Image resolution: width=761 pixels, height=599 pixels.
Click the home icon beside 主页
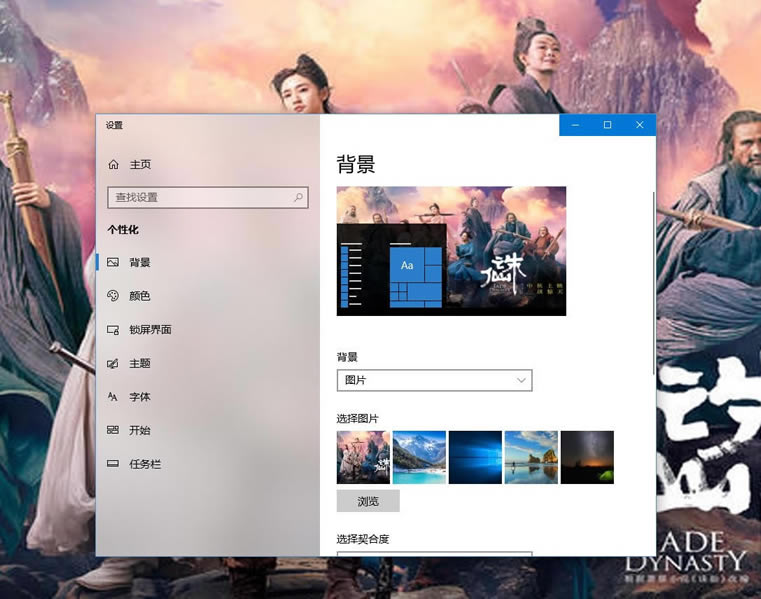(x=113, y=165)
